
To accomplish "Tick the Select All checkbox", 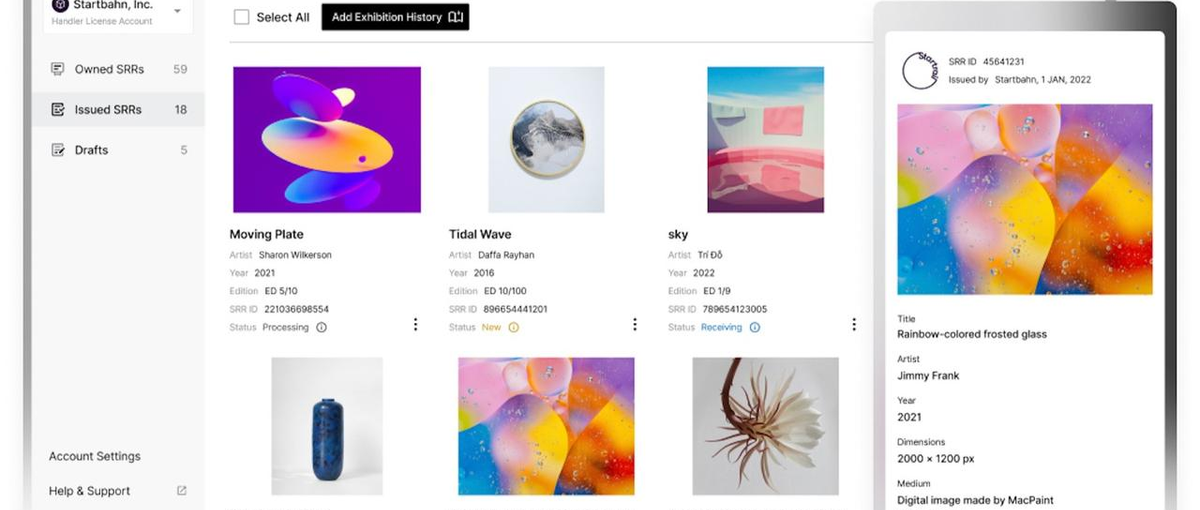I will (x=241, y=17).
